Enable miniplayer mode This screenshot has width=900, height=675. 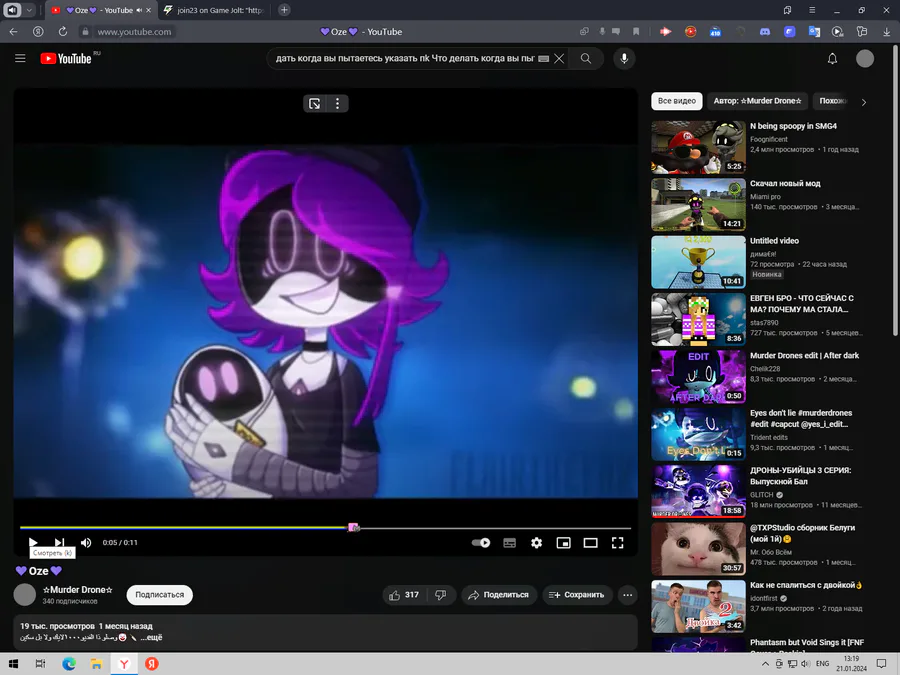564,542
